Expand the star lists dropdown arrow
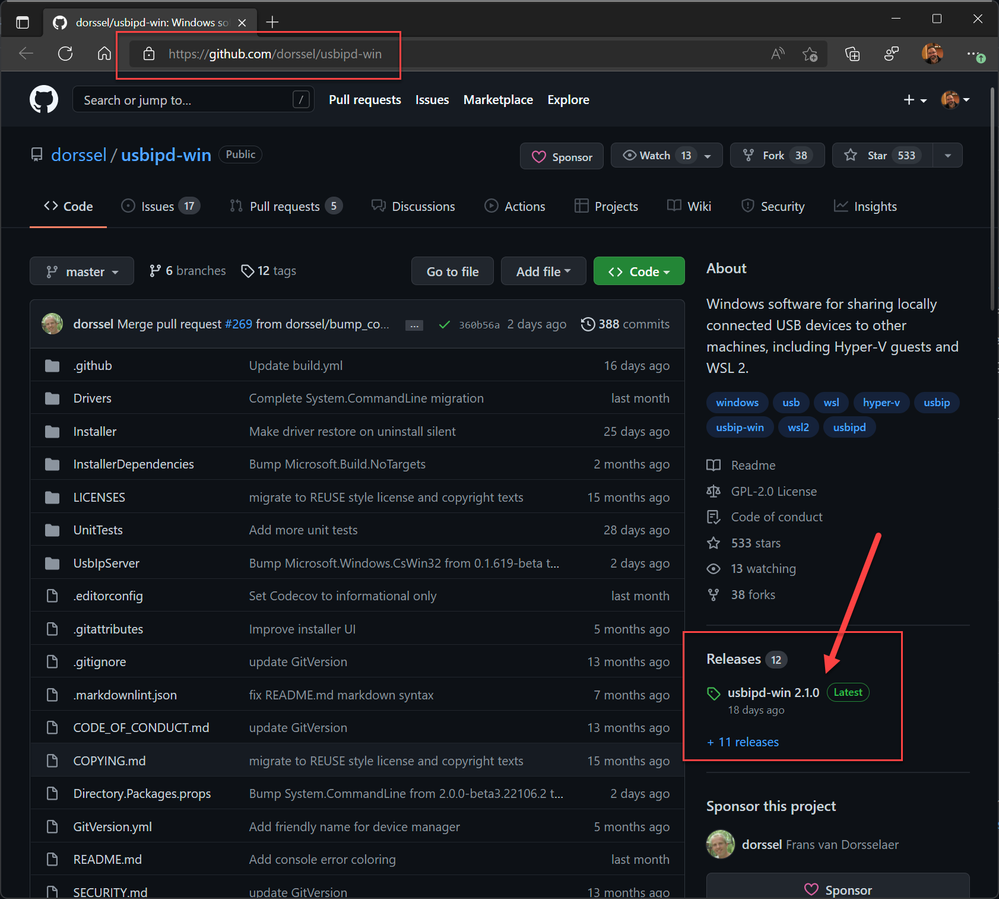 pos(947,155)
